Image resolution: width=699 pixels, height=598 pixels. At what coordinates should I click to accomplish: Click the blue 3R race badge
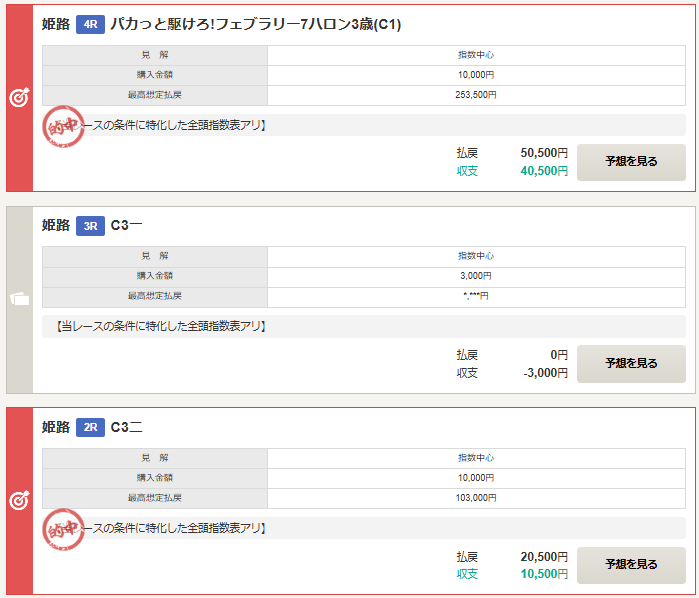click(x=90, y=226)
